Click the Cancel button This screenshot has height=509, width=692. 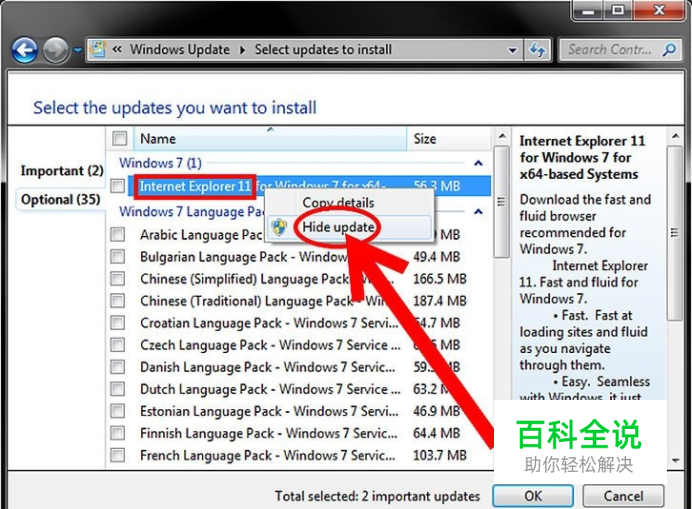pos(623,496)
